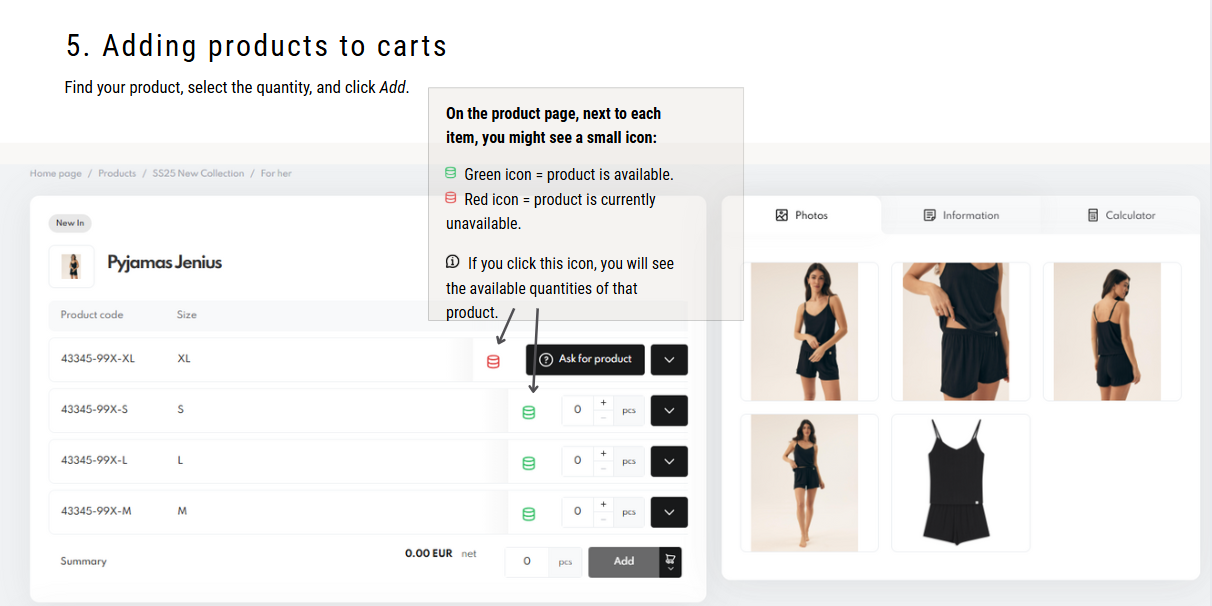Open stock quantities for size M

[x=529, y=514]
